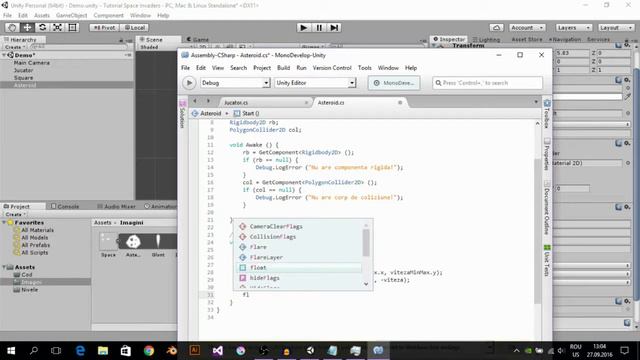Screen dimensions: 640x360
Task: Choose FlareLayer from autocomplete list
Action: (299, 258)
